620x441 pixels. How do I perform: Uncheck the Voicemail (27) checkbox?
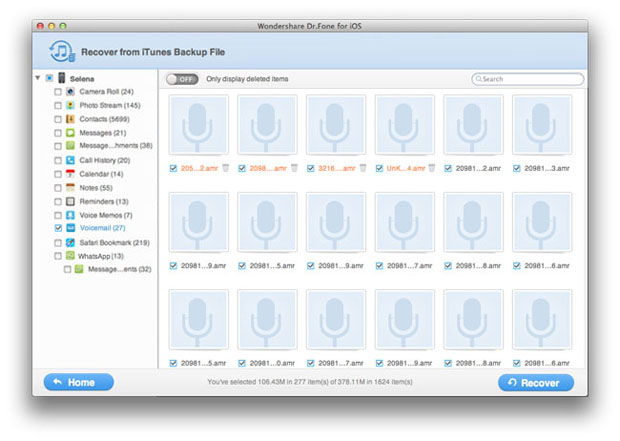click(58, 228)
